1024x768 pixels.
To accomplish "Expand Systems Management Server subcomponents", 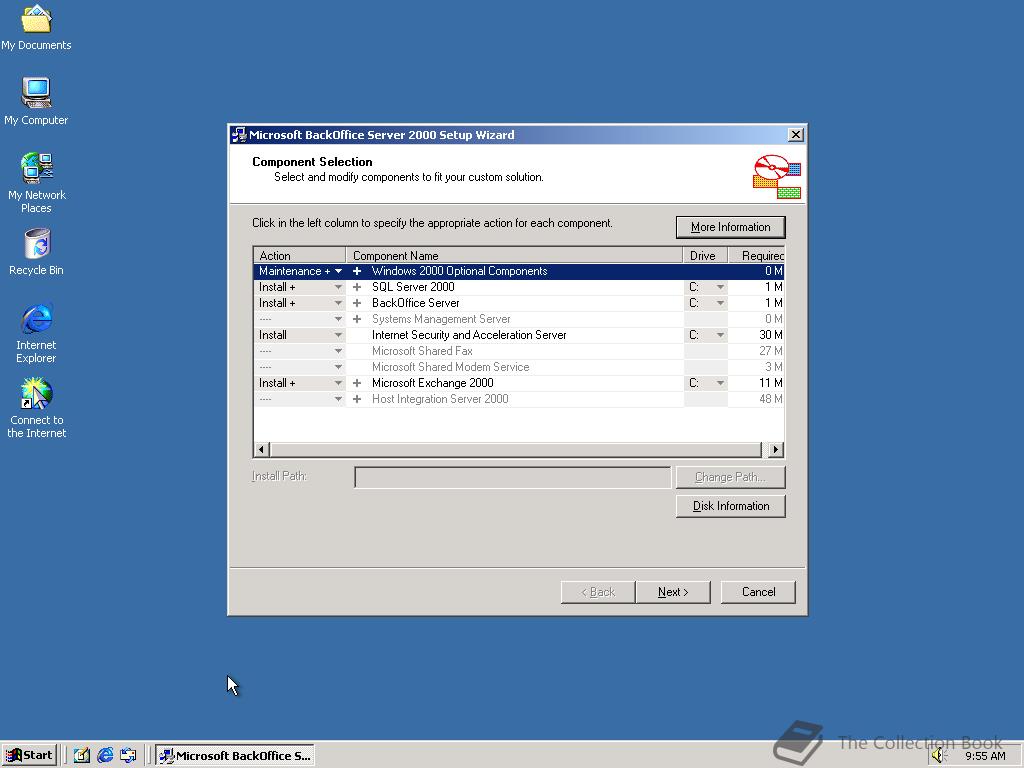I will [357, 319].
